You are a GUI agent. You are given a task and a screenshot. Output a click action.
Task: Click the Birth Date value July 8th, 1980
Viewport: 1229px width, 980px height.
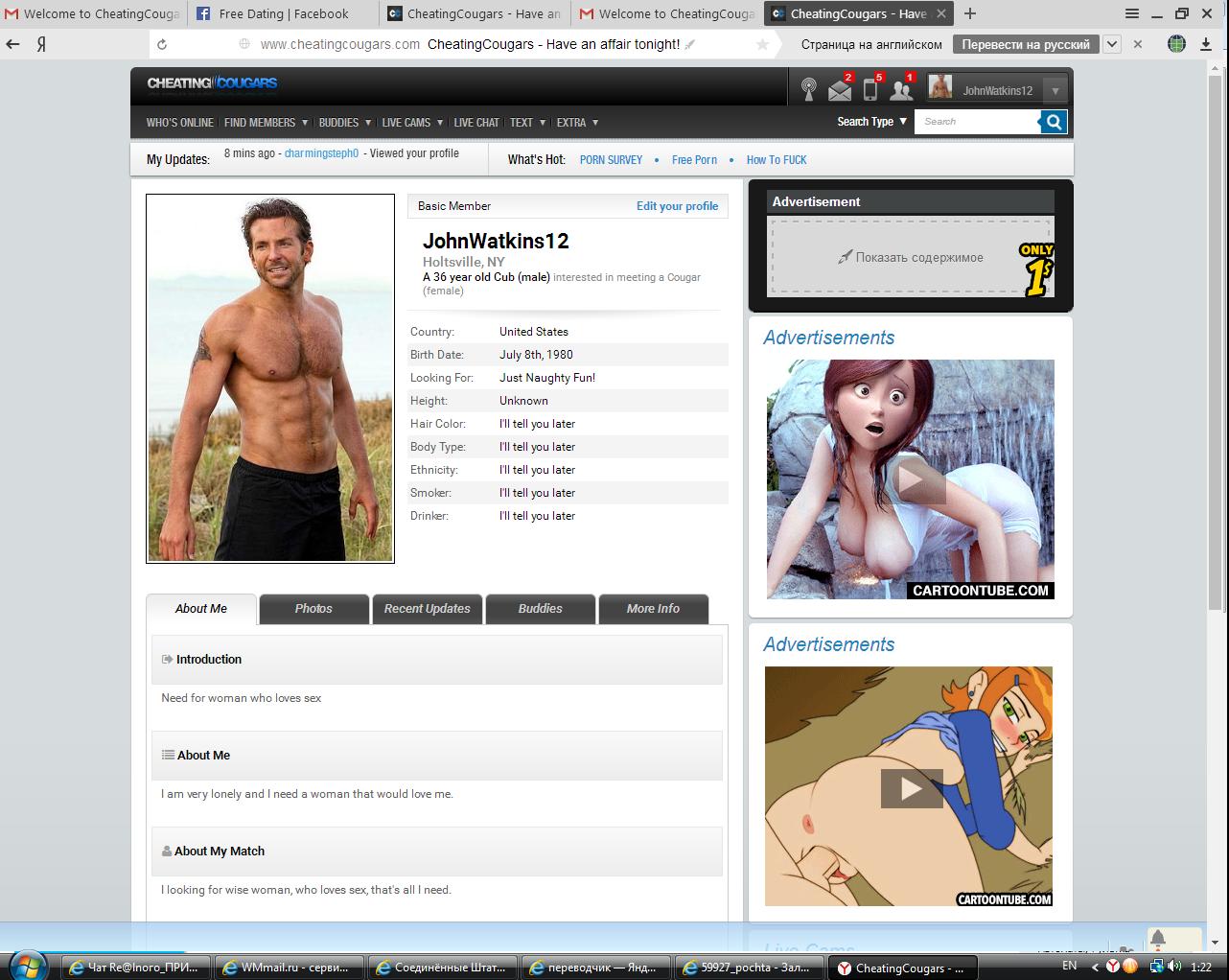point(536,355)
